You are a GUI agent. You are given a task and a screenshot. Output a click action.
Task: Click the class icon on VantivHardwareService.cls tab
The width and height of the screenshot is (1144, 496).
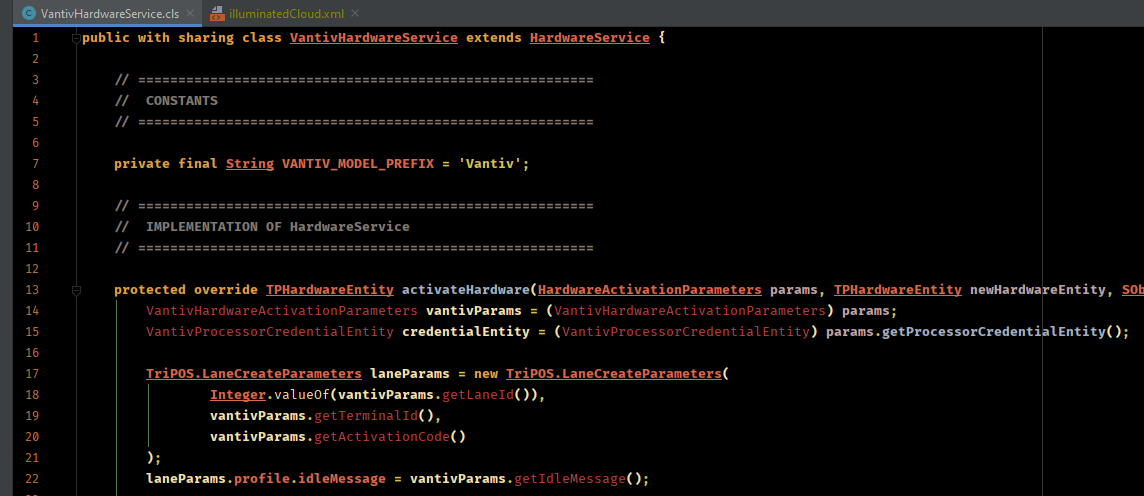[x=28, y=13]
